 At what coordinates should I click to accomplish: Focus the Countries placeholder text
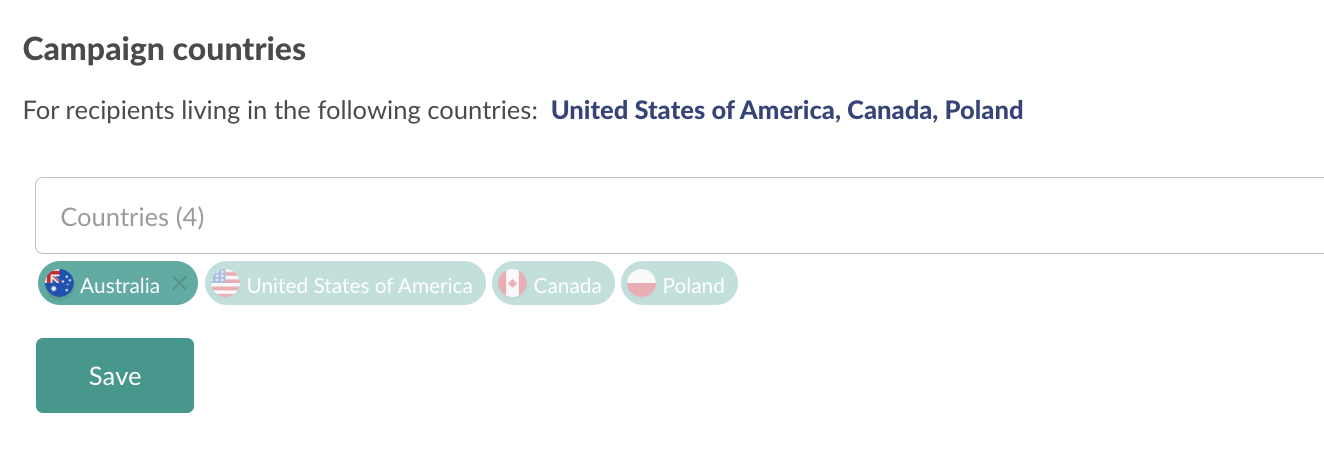pos(133,217)
